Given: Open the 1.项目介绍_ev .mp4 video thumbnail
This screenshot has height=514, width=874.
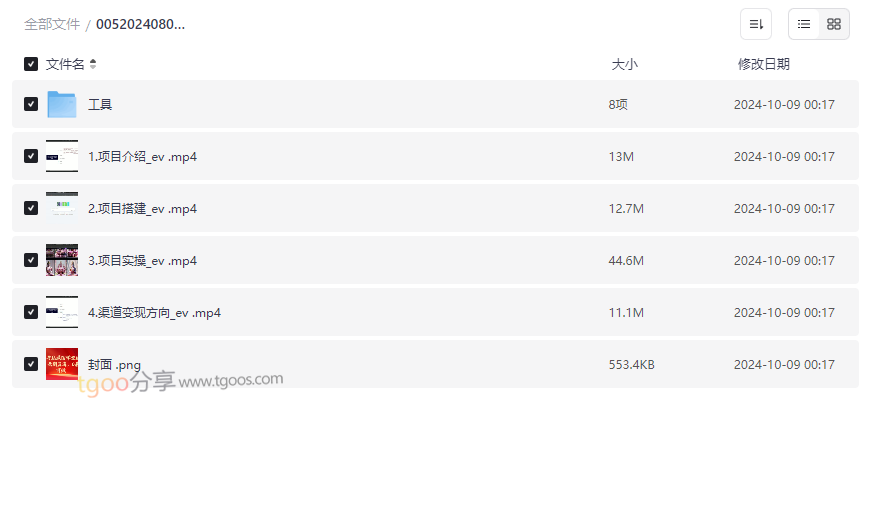Looking at the screenshot, I should [x=62, y=156].
